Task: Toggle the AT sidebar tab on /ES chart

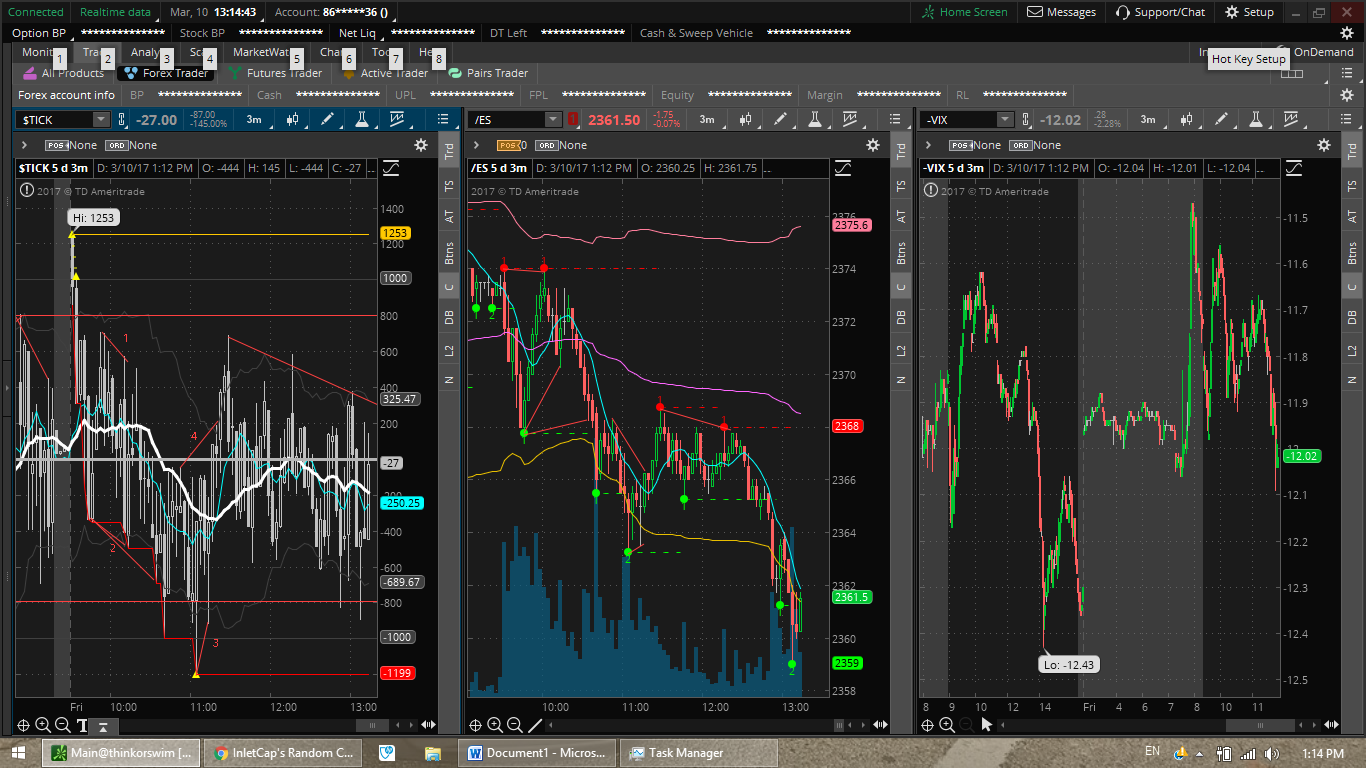Action: tap(901, 216)
